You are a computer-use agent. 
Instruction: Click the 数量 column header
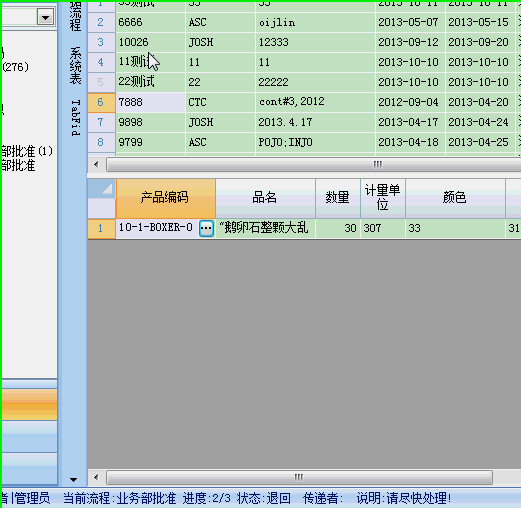pyautogui.click(x=338, y=198)
